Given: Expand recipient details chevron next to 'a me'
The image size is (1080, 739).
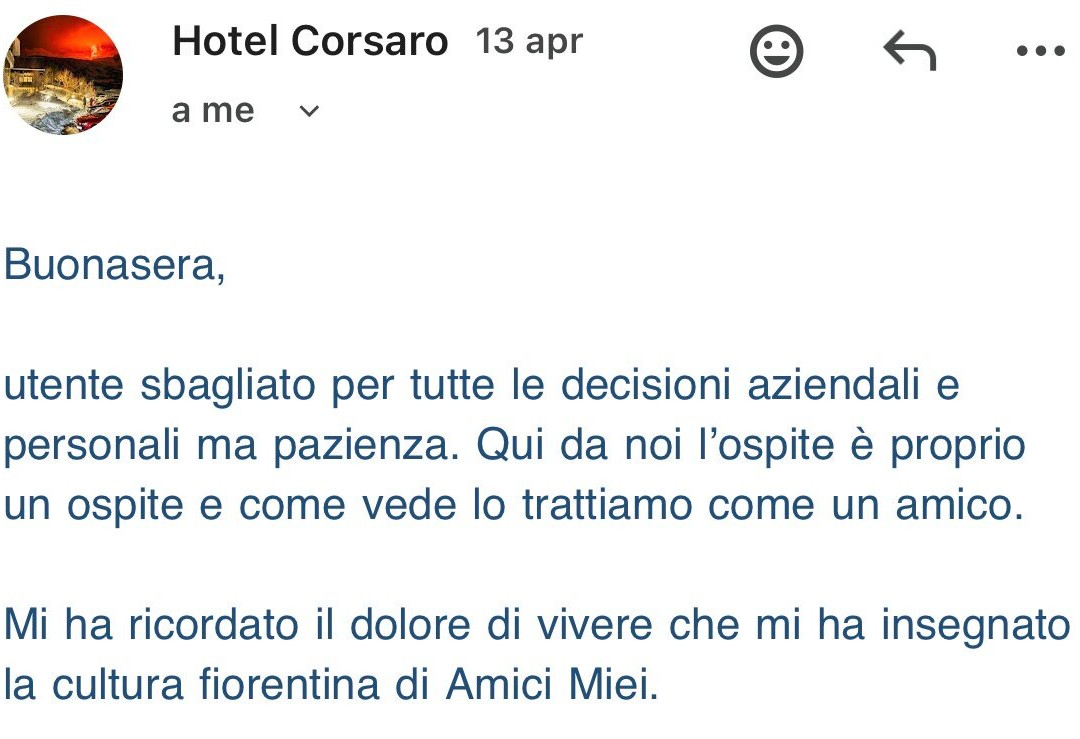Looking at the screenshot, I should pyautogui.click(x=310, y=111).
